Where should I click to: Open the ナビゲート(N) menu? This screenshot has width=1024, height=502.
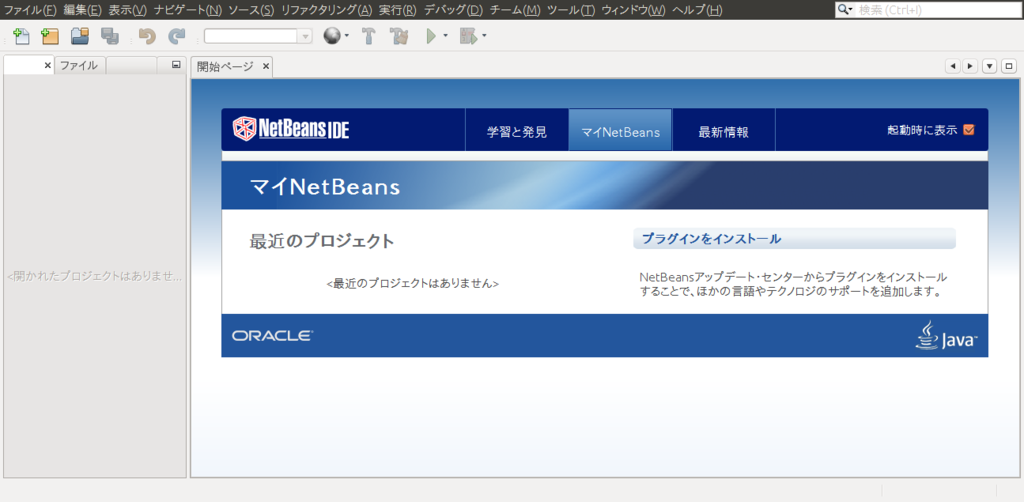[x=188, y=10]
